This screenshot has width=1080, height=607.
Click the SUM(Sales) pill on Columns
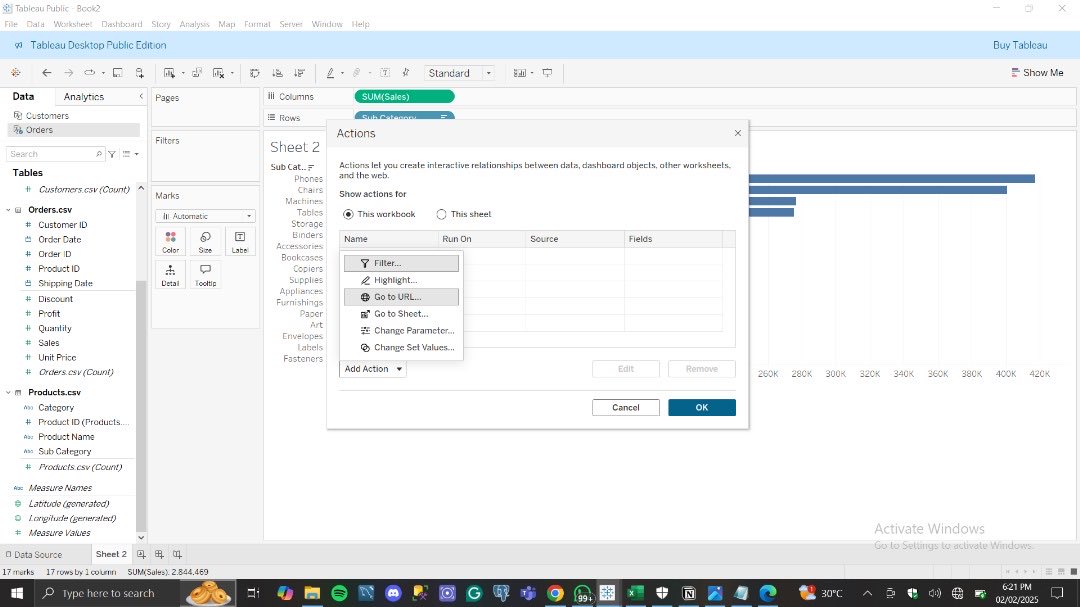pos(404,96)
